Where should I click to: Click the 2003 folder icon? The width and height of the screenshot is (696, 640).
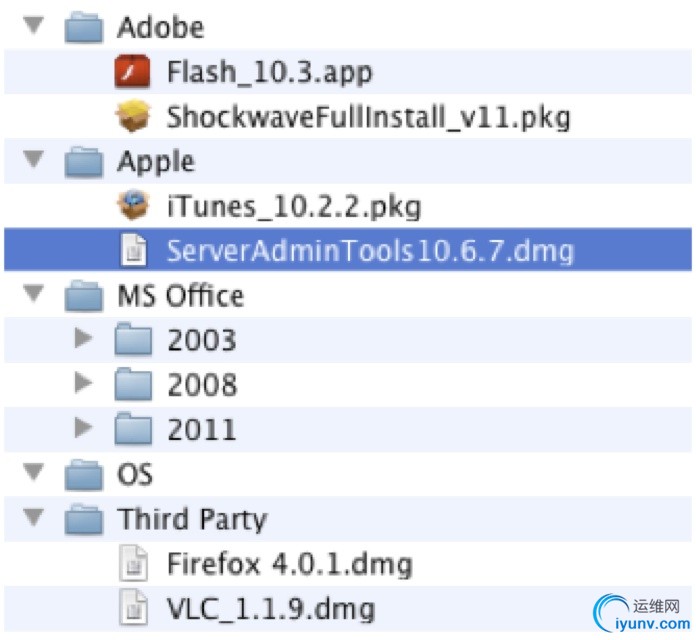(x=133, y=340)
